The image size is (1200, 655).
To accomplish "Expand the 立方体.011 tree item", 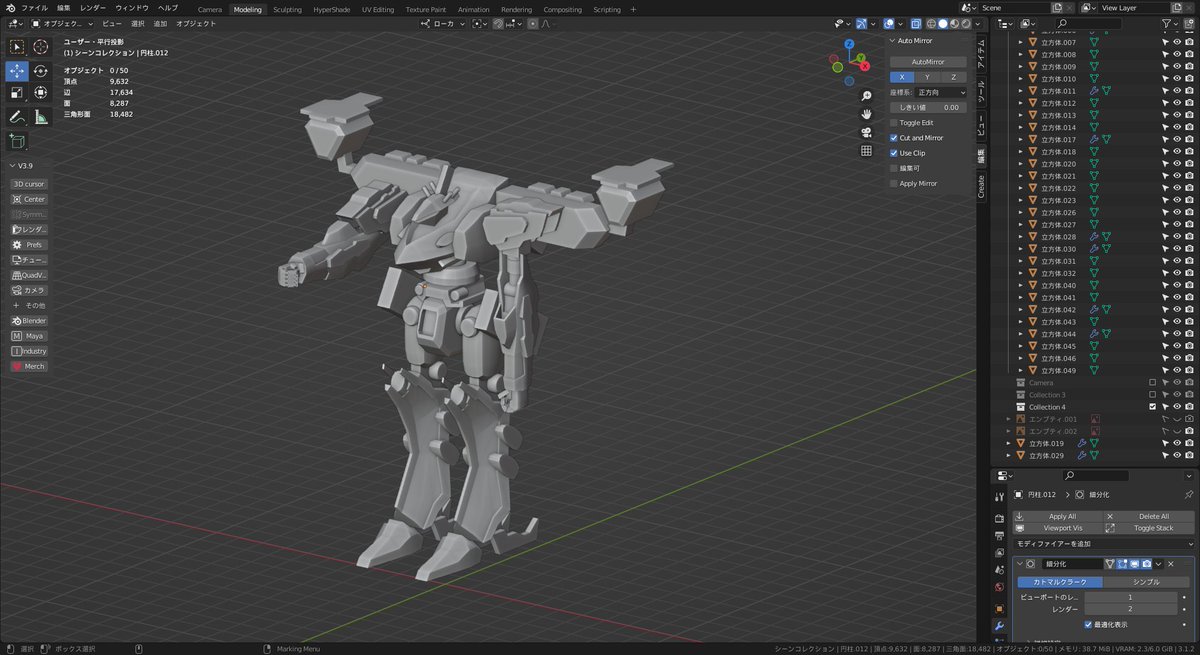I will pos(1021,91).
